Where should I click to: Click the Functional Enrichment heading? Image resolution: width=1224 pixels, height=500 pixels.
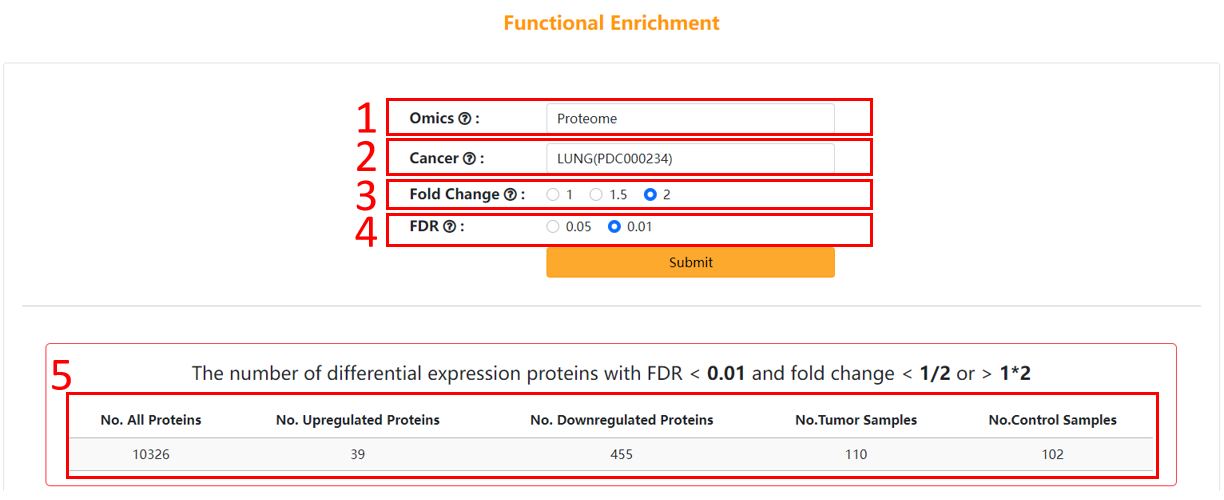(x=611, y=23)
